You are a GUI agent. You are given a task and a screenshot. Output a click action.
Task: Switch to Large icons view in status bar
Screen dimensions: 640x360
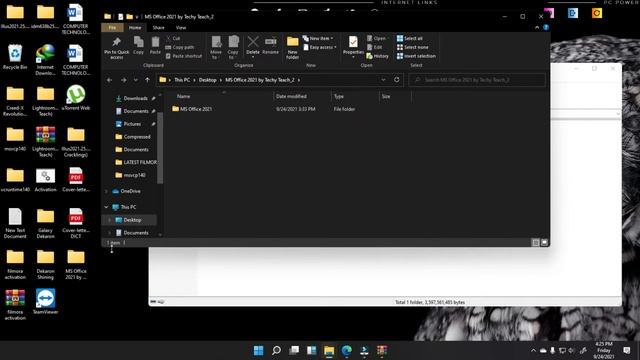544,242
